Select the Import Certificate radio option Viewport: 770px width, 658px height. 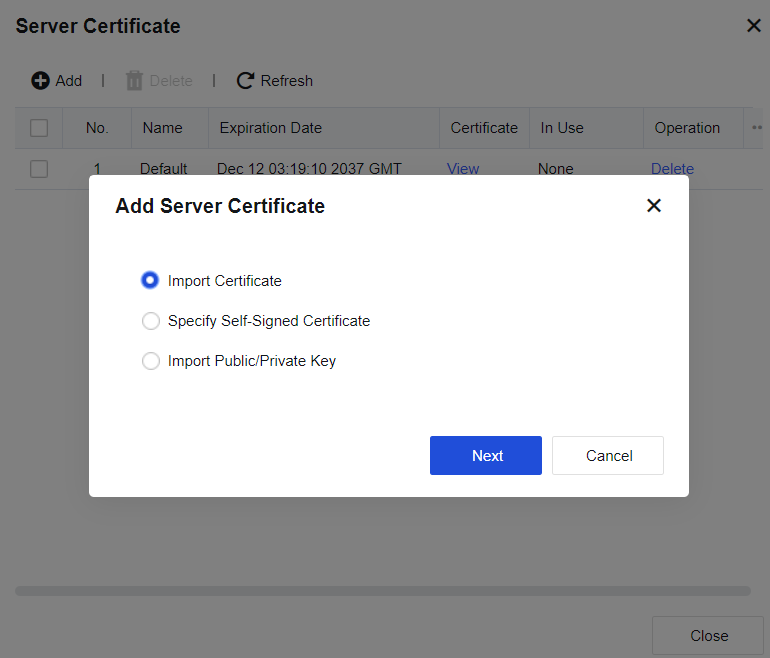(150, 280)
